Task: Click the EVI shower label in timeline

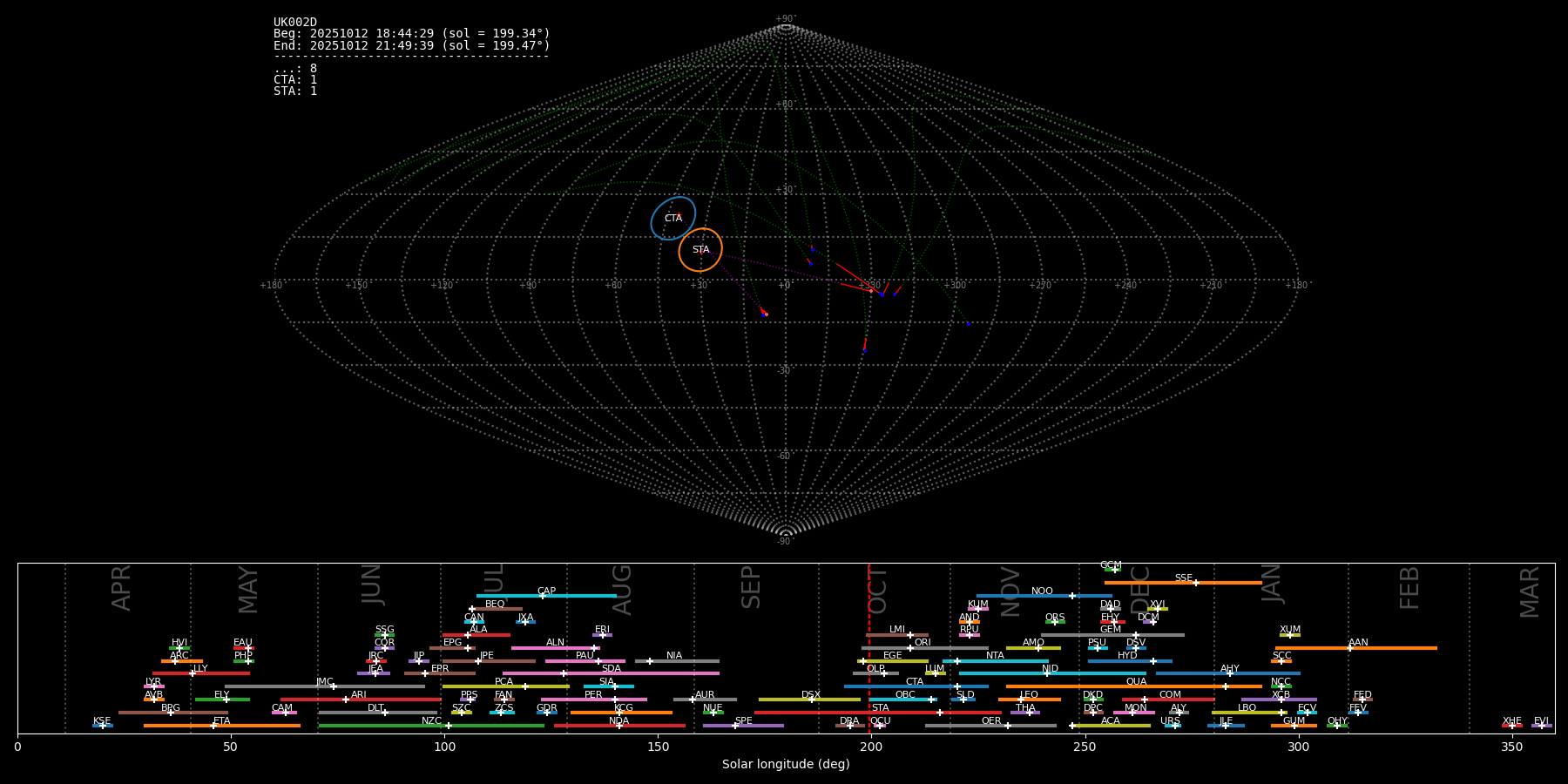Action: [x=1541, y=721]
